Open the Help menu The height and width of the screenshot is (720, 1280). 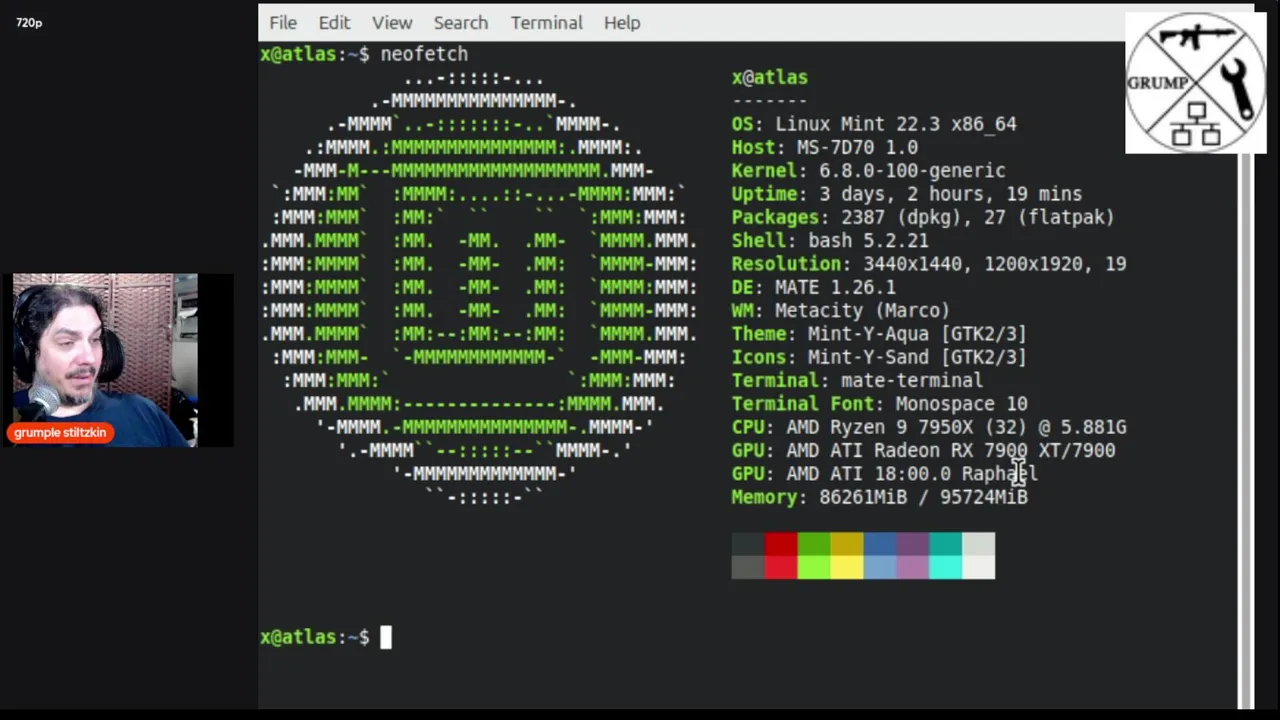tap(622, 22)
